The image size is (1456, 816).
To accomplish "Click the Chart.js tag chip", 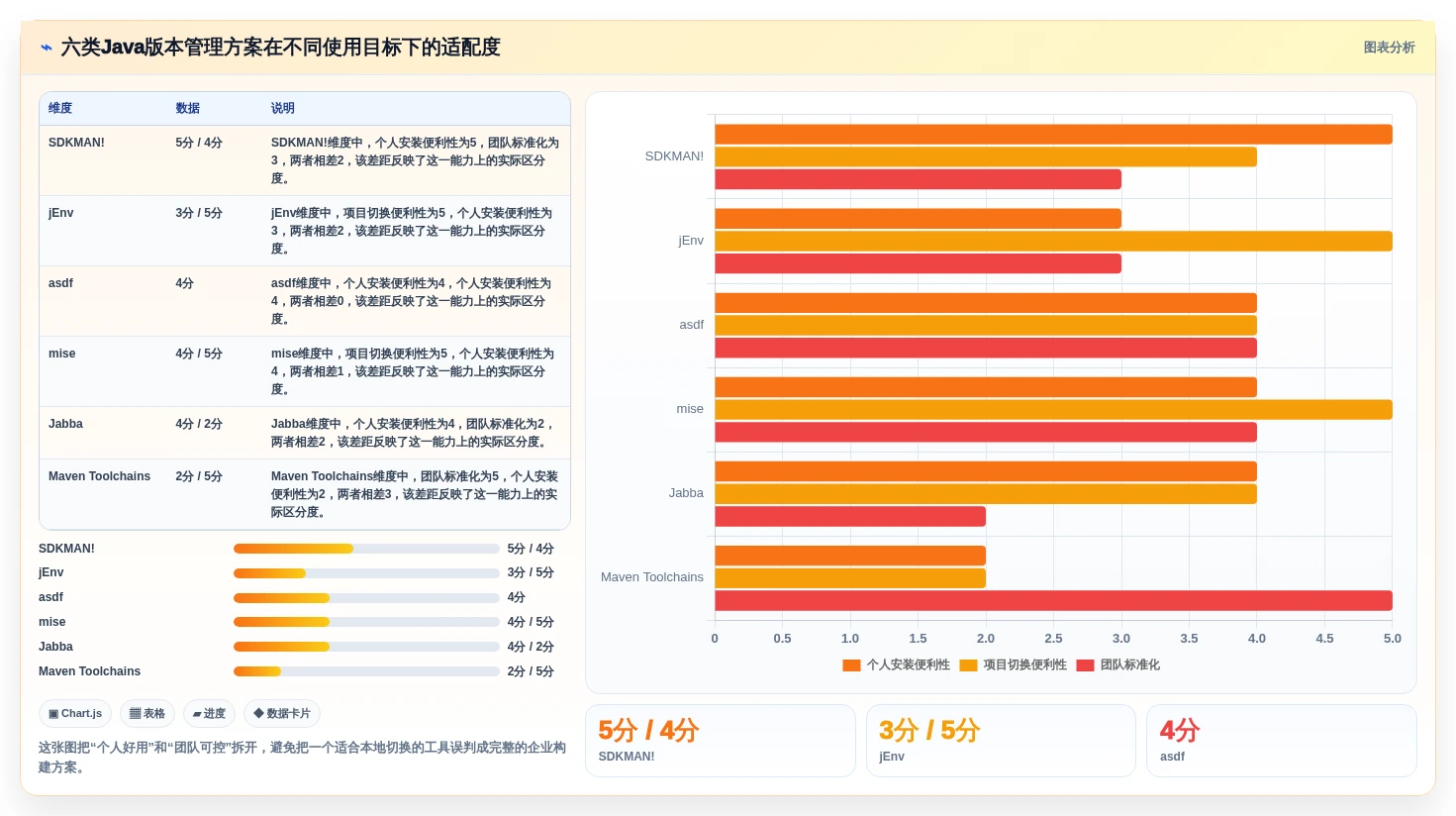I will [75, 713].
